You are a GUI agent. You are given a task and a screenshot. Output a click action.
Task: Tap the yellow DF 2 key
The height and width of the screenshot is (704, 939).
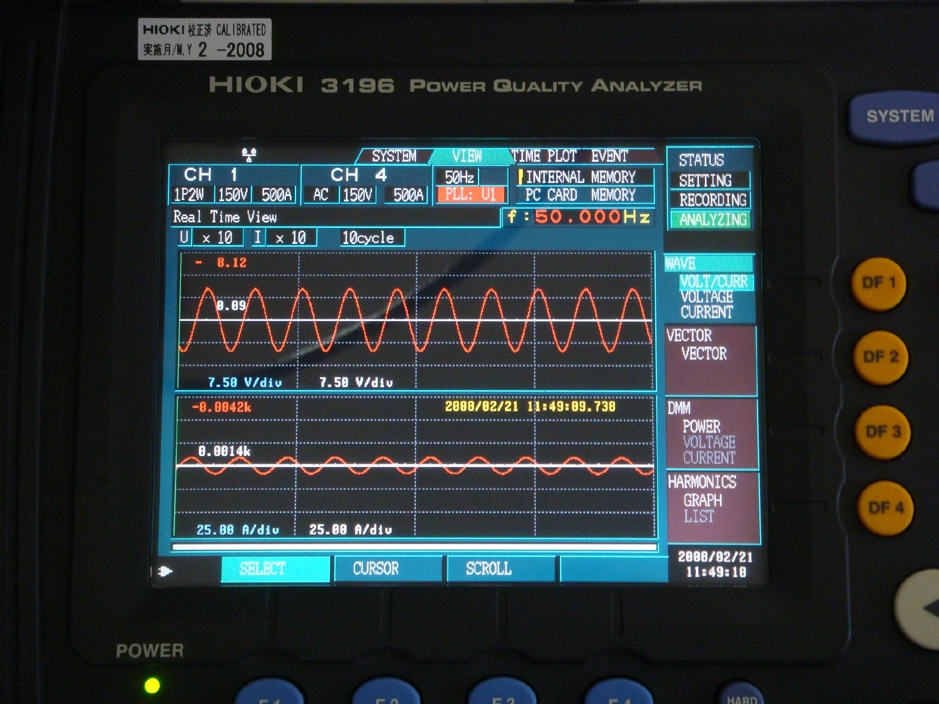pos(880,357)
